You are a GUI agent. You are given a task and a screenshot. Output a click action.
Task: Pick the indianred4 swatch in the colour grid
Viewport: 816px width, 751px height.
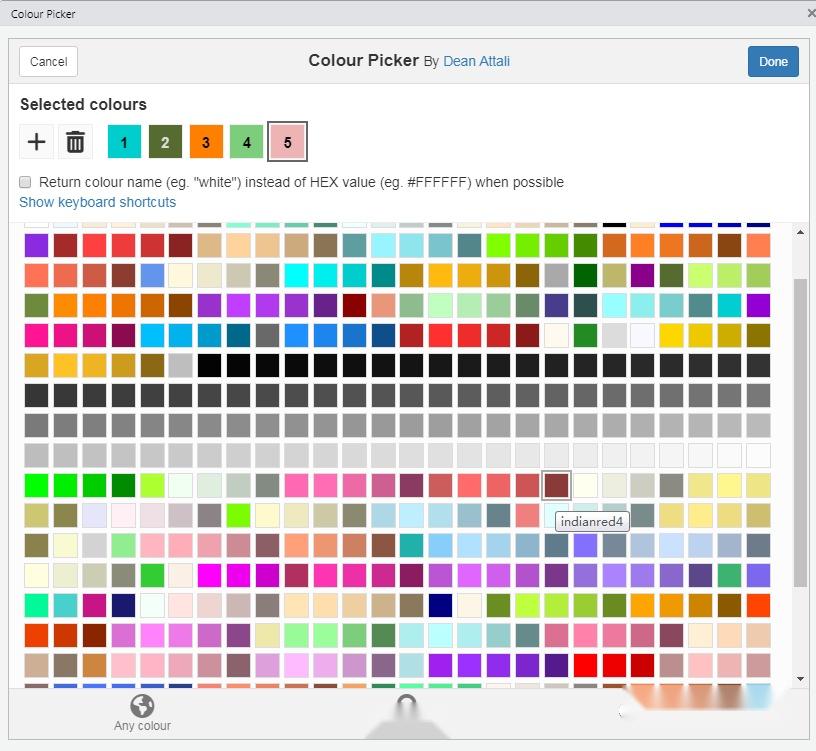[557, 484]
